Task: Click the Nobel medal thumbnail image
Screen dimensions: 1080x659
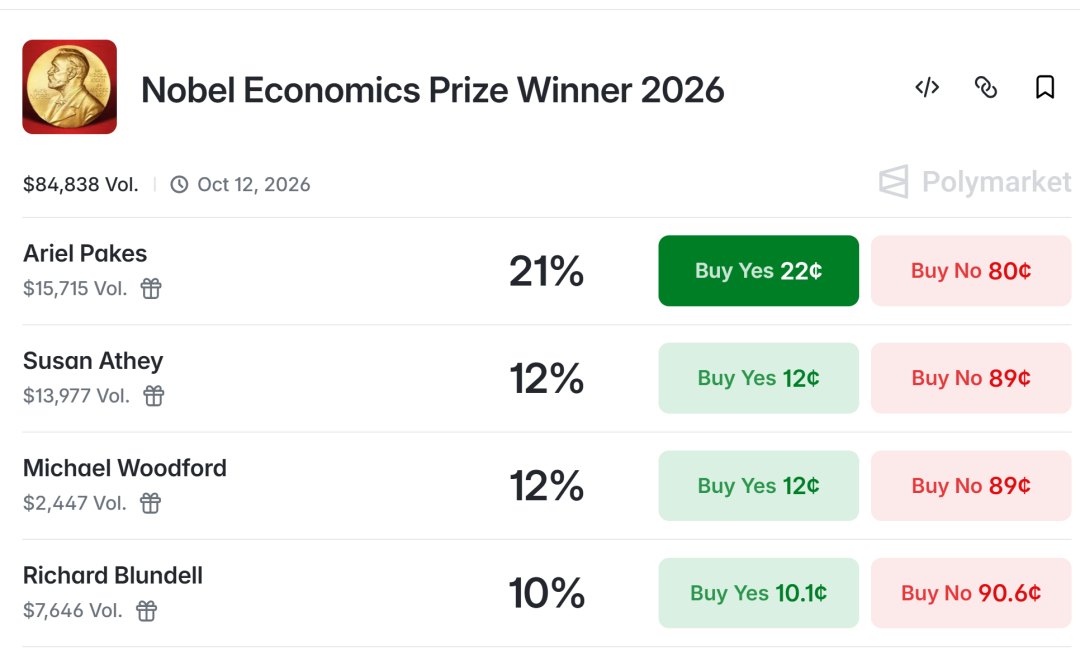Action: (x=70, y=87)
